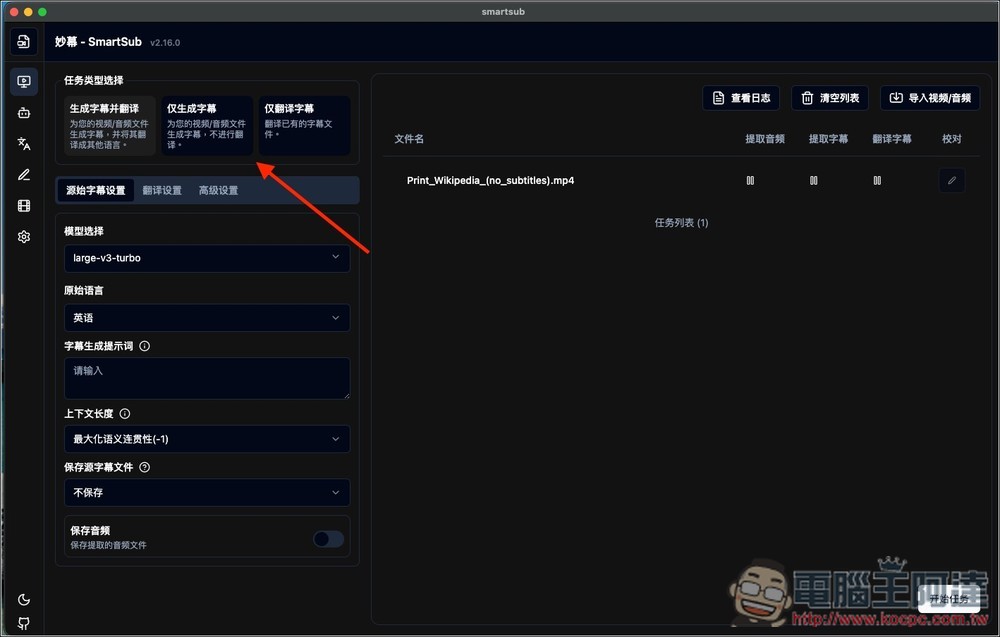This screenshot has width=1000, height=637.
Task: Click the 导入视频/音频 button
Action: point(930,98)
